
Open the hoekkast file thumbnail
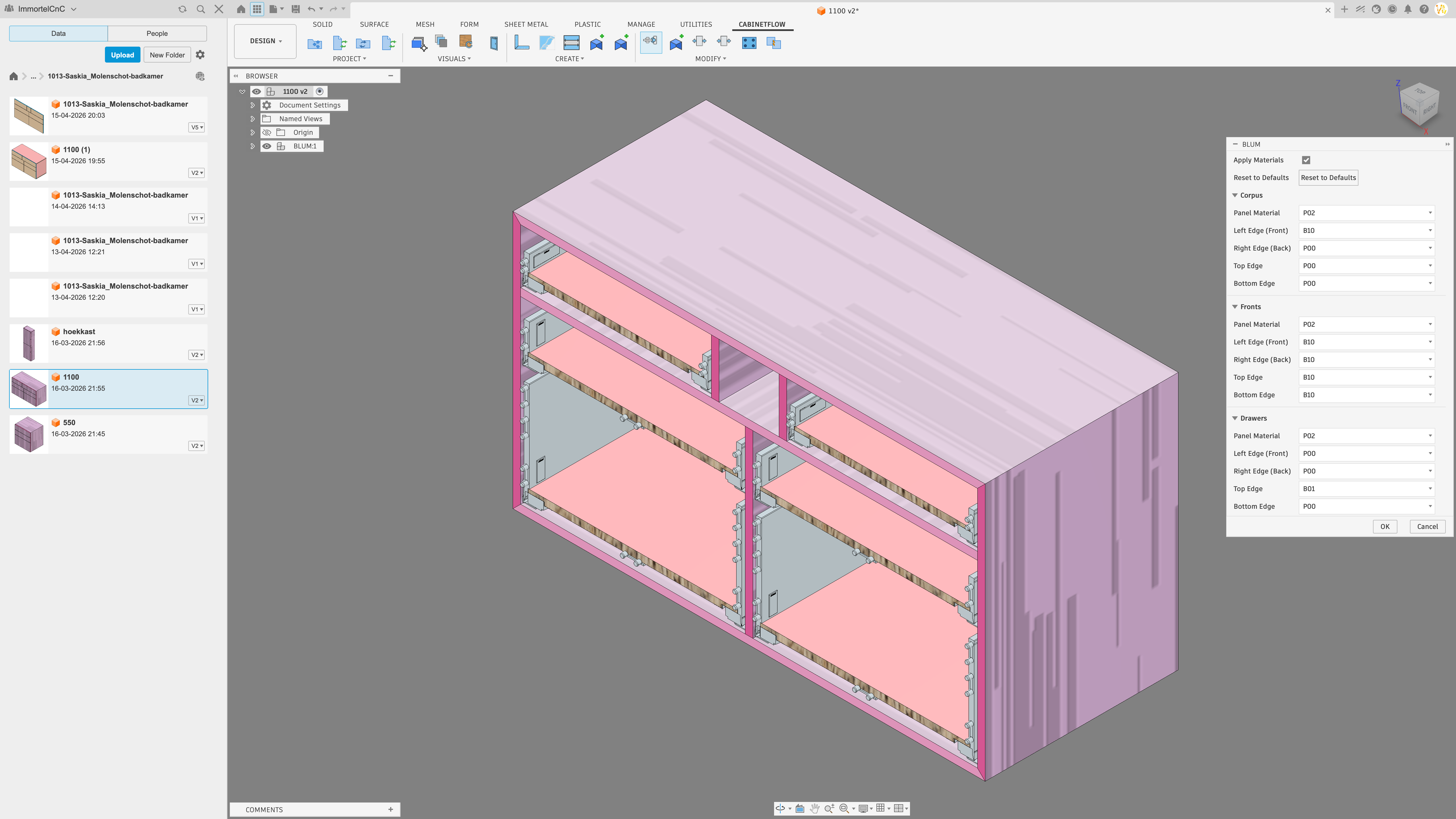(29, 343)
